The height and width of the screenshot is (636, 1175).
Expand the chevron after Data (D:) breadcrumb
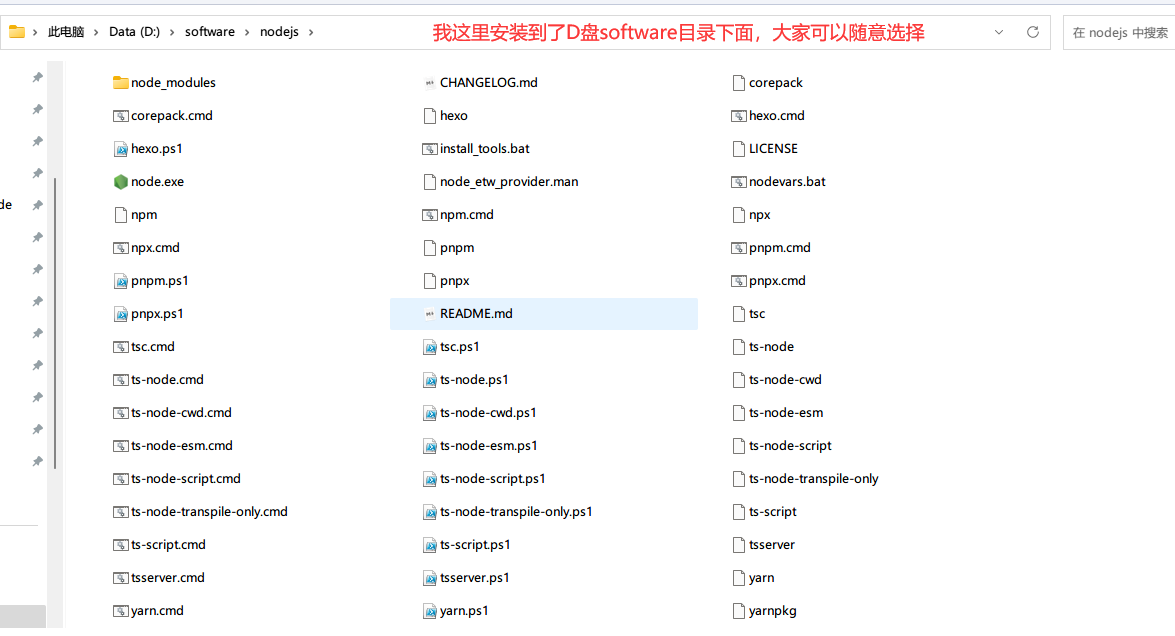point(172,32)
